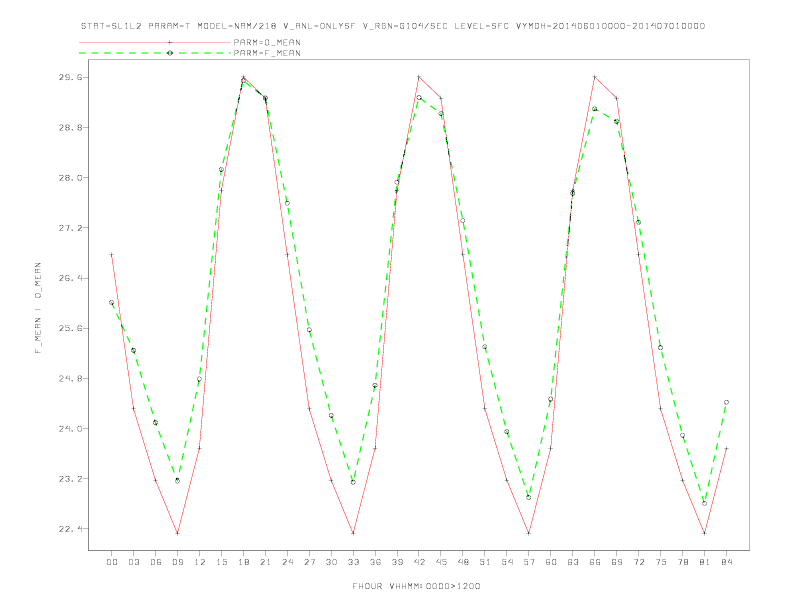The image size is (792, 612).
Task: Click x-axis forecast hour label 03
Action: (133, 562)
